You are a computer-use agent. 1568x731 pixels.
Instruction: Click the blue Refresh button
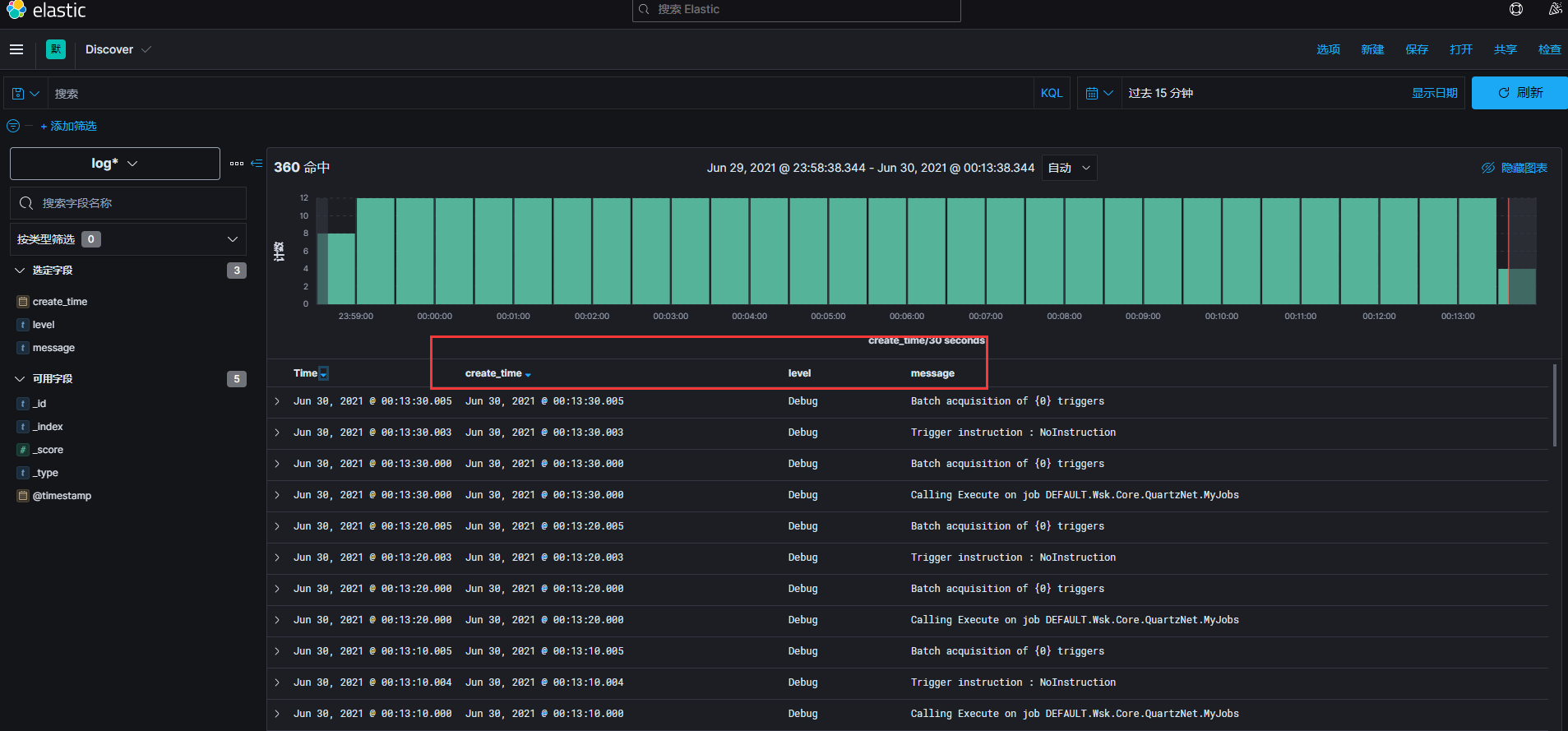pyautogui.click(x=1519, y=93)
